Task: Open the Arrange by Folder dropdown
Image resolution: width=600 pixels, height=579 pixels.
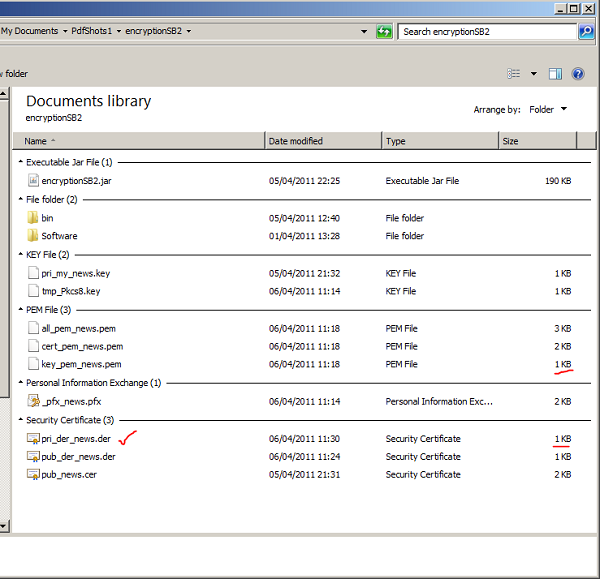Action: point(548,109)
